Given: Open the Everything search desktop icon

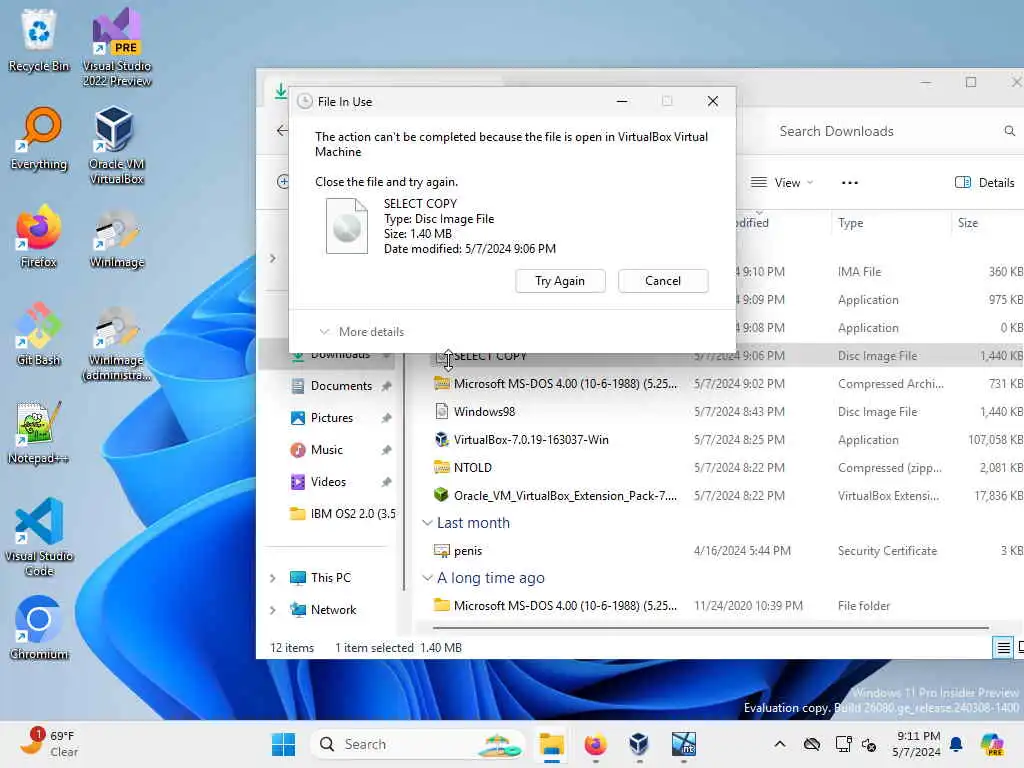Looking at the screenshot, I should (39, 138).
